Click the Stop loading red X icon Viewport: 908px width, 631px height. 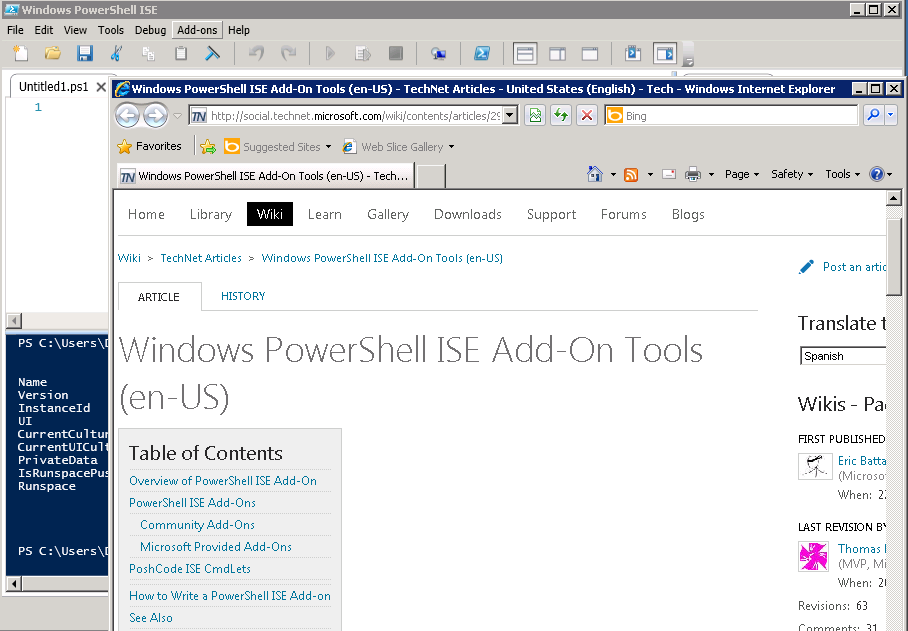click(587, 116)
